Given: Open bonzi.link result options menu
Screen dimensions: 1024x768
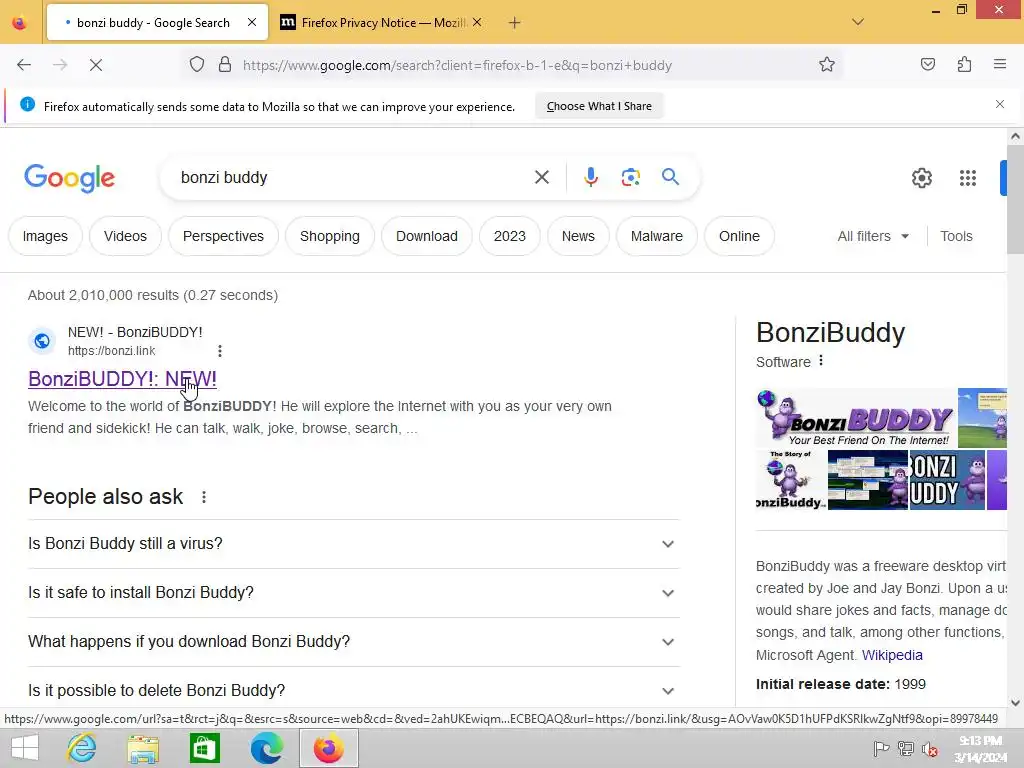Looking at the screenshot, I should click(x=220, y=351).
